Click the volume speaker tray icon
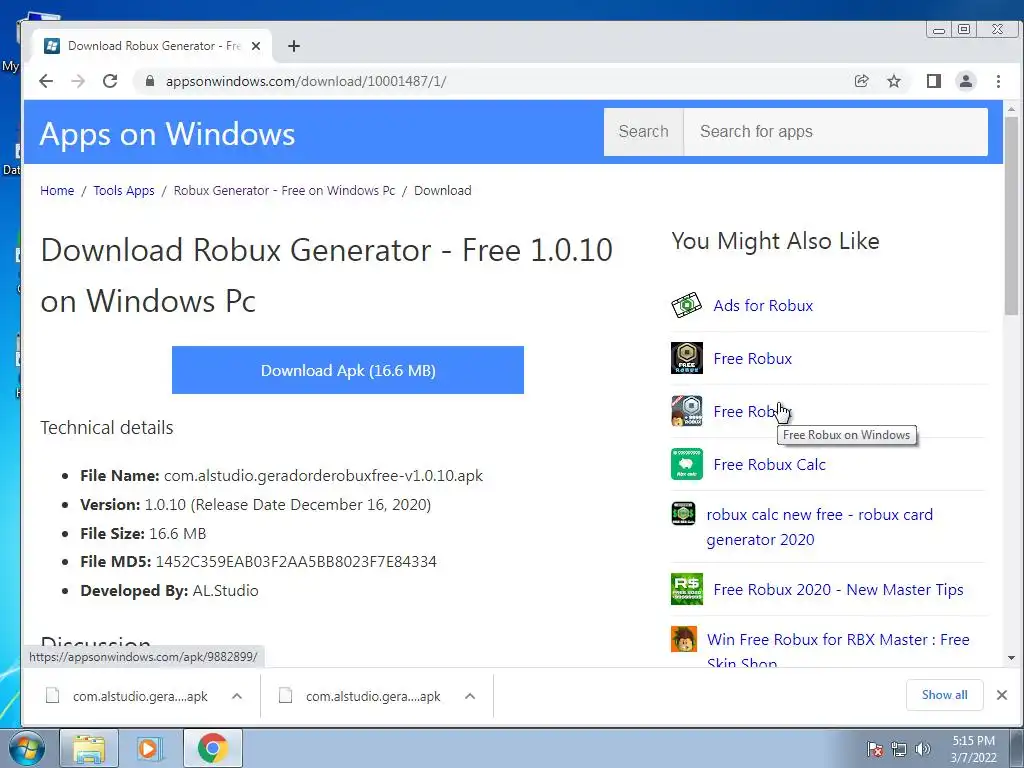This screenshot has width=1024, height=768. (922, 749)
